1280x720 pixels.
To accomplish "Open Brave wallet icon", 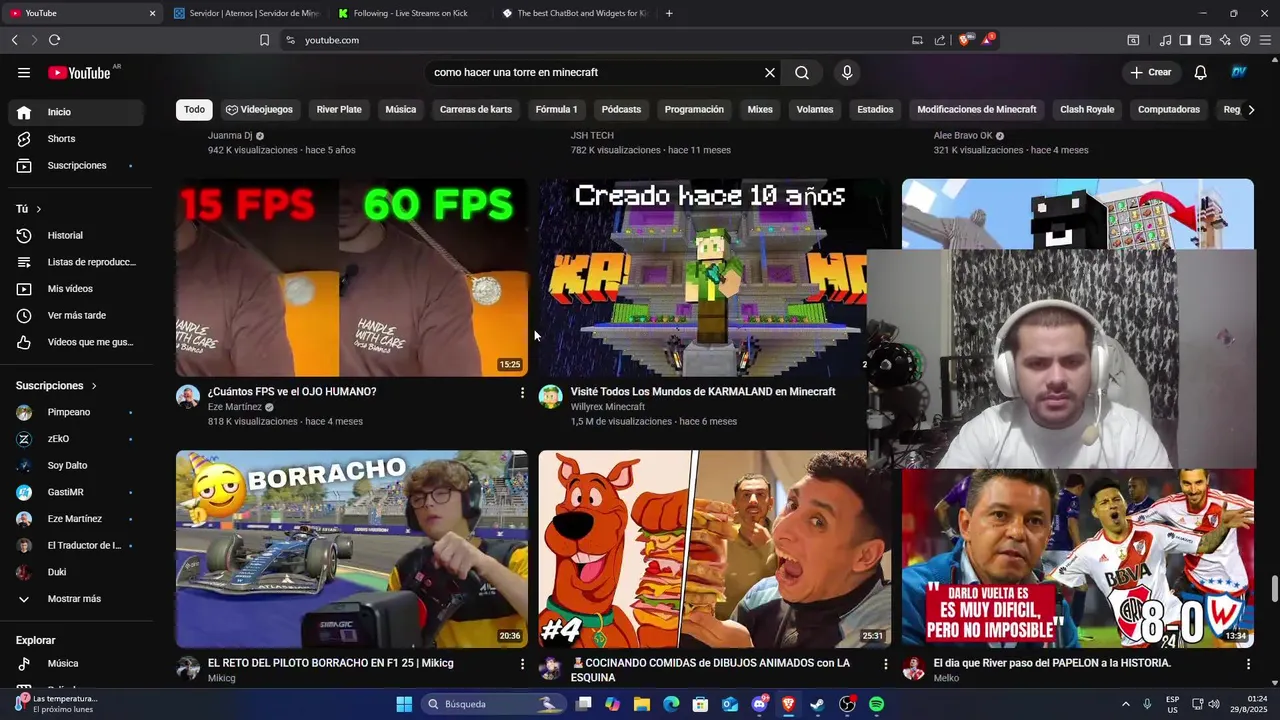I will pos(1205,40).
